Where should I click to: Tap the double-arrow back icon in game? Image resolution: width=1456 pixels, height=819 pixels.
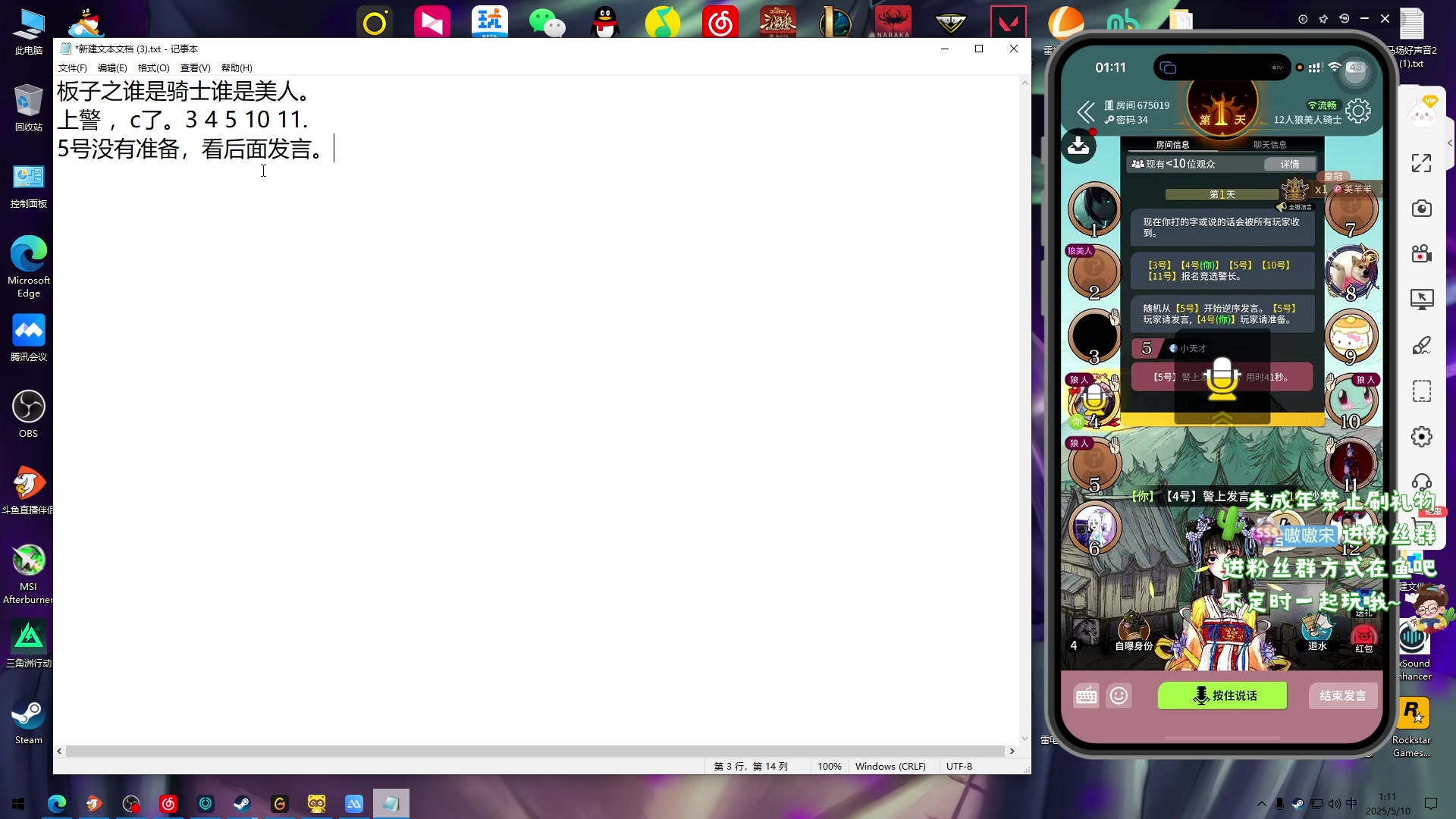coord(1086,112)
